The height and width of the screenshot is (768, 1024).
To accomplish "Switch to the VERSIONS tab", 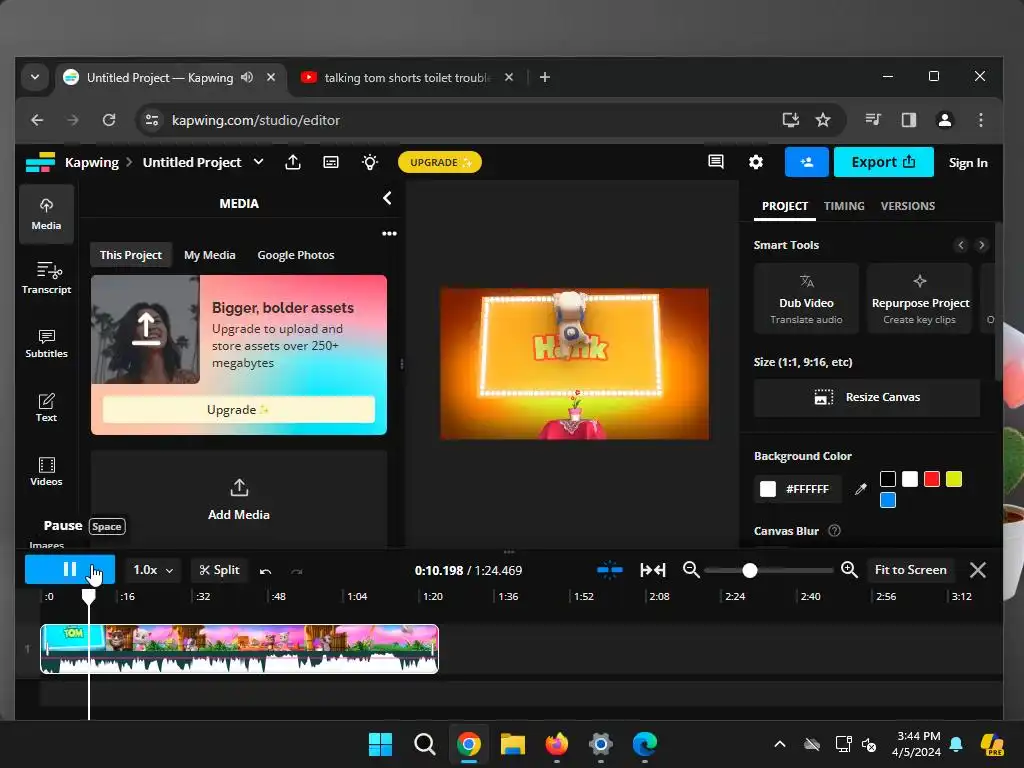I will pyautogui.click(x=908, y=206).
